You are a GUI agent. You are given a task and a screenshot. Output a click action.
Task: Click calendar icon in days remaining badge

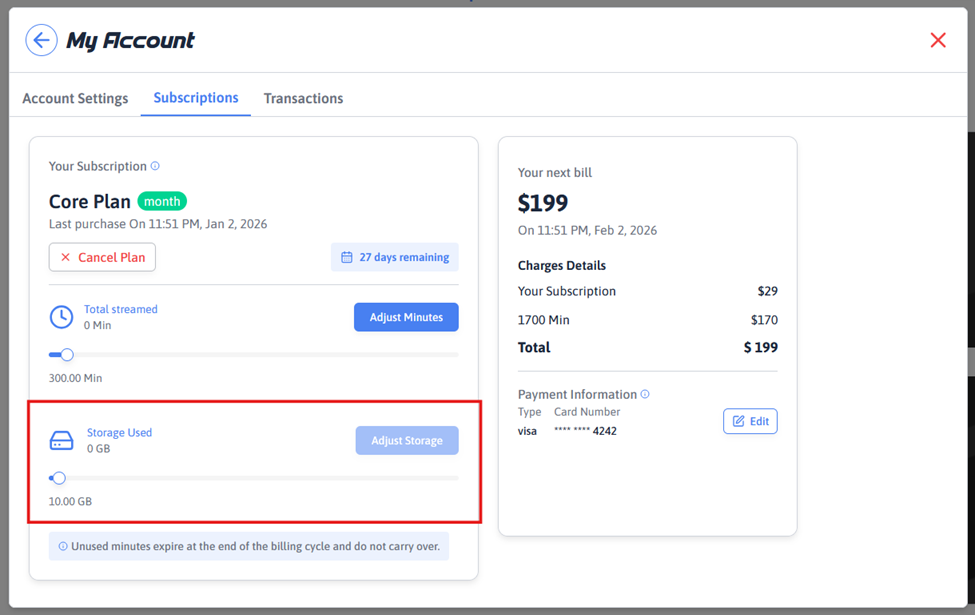tap(347, 257)
